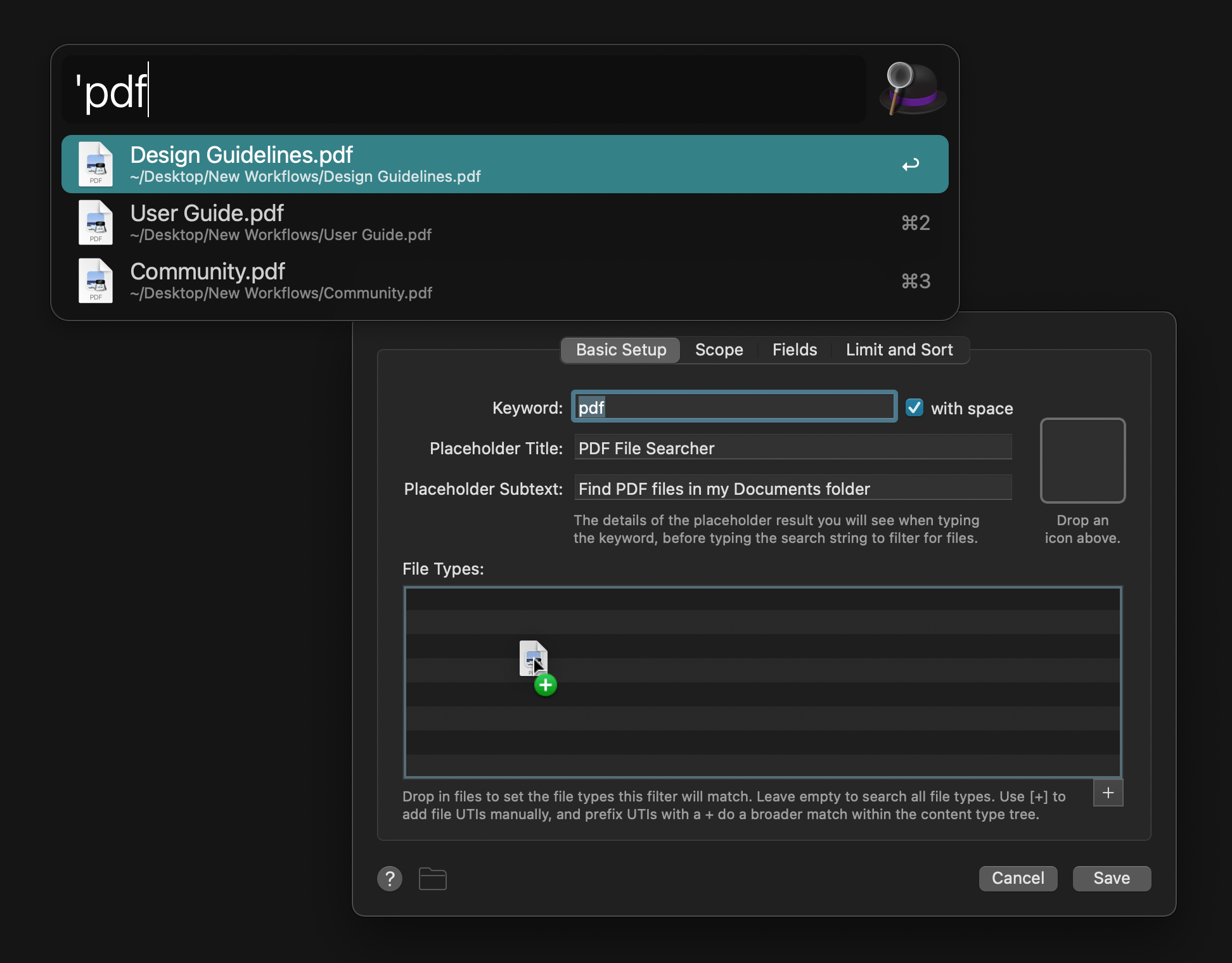Image resolution: width=1232 pixels, height=963 pixels.
Task: Click the Cancel button
Action: point(1017,878)
